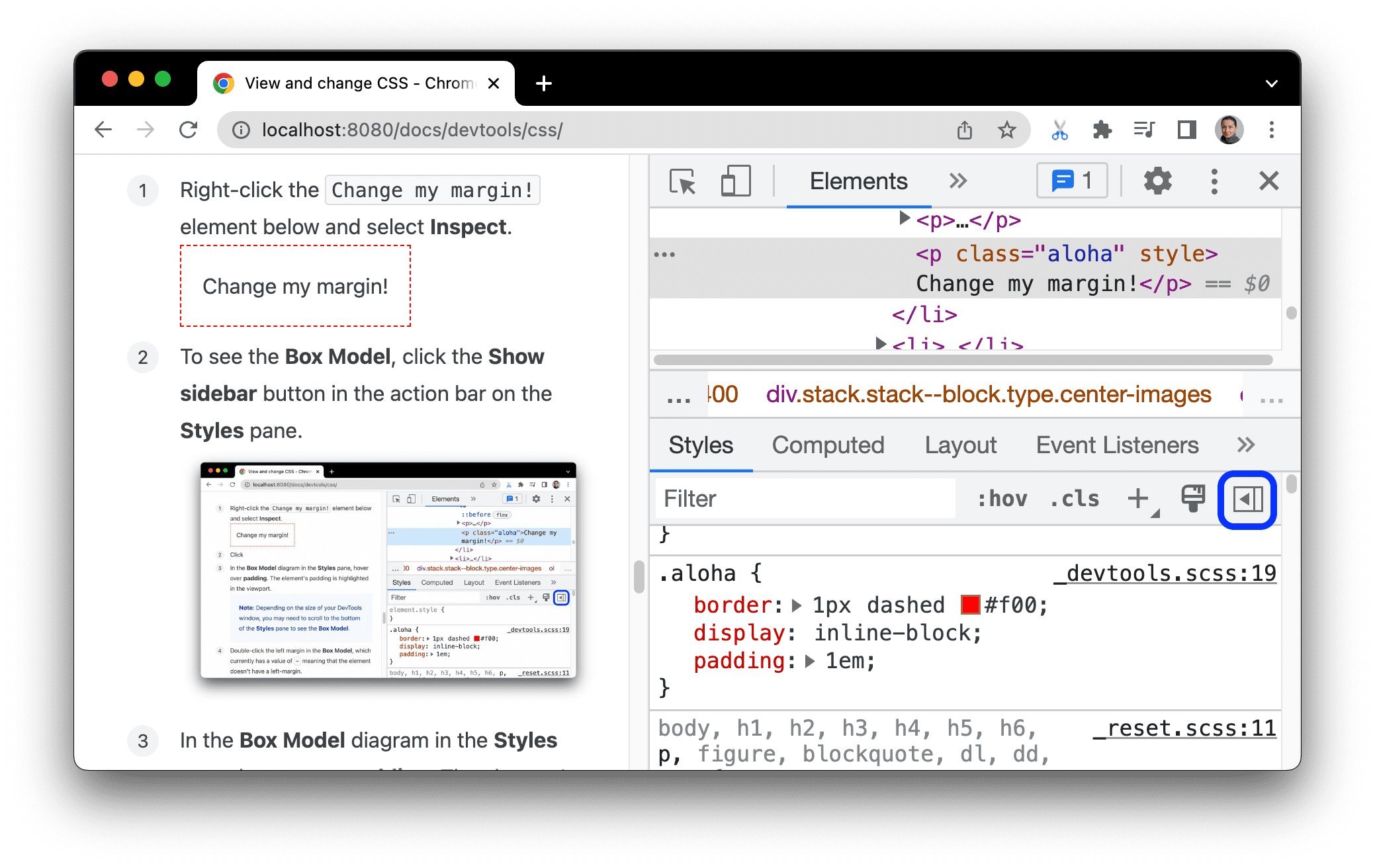Click the DevTools overflow chevron icon

click(x=958, y=181)
